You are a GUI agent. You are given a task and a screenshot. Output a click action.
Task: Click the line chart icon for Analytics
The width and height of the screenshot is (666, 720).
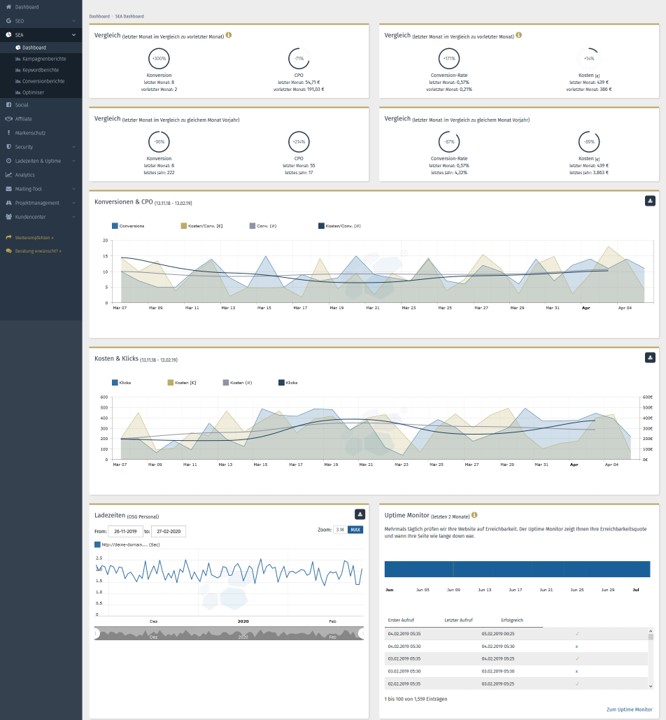(x=9, y=174)
